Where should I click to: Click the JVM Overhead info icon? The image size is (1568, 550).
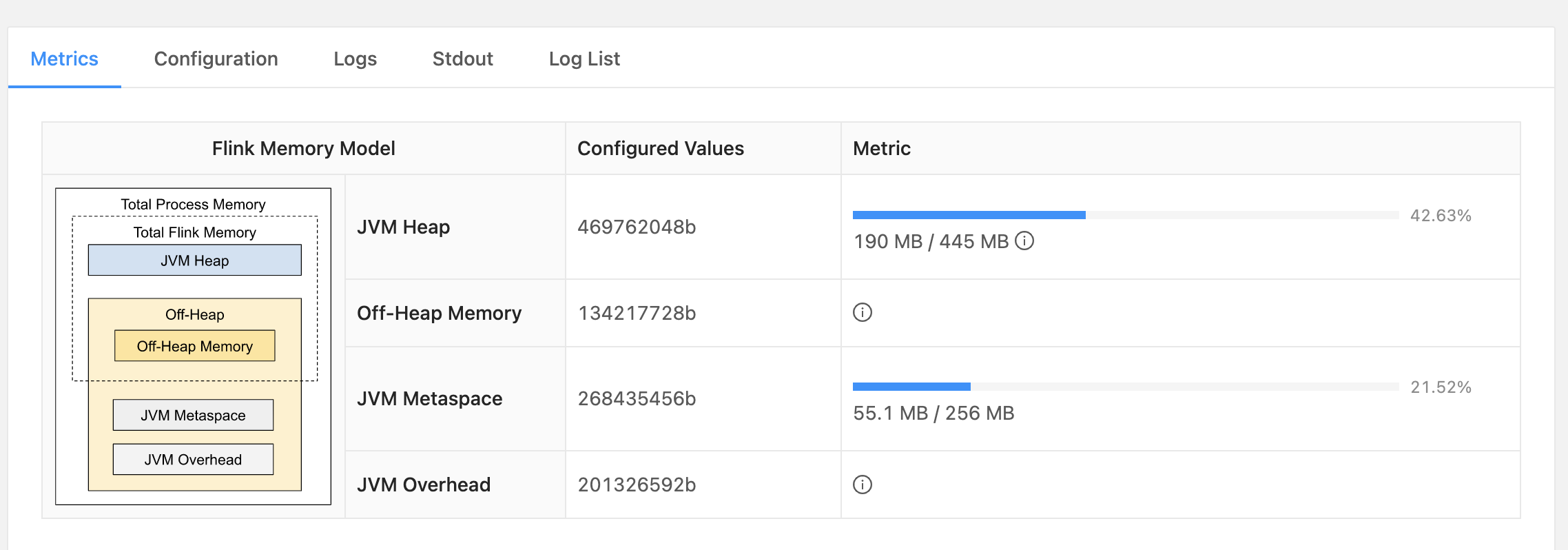[x=863, y=485]
